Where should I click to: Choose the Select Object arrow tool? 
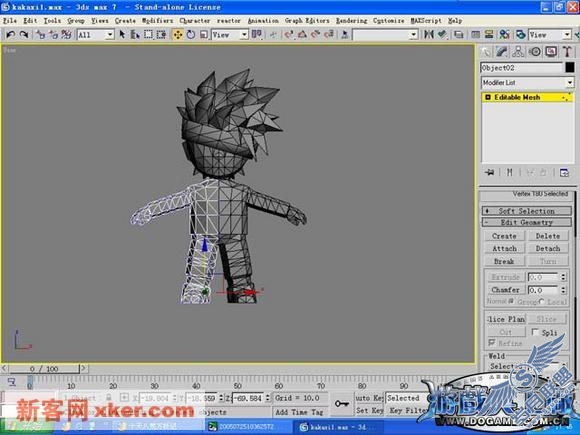click(122, 35)
